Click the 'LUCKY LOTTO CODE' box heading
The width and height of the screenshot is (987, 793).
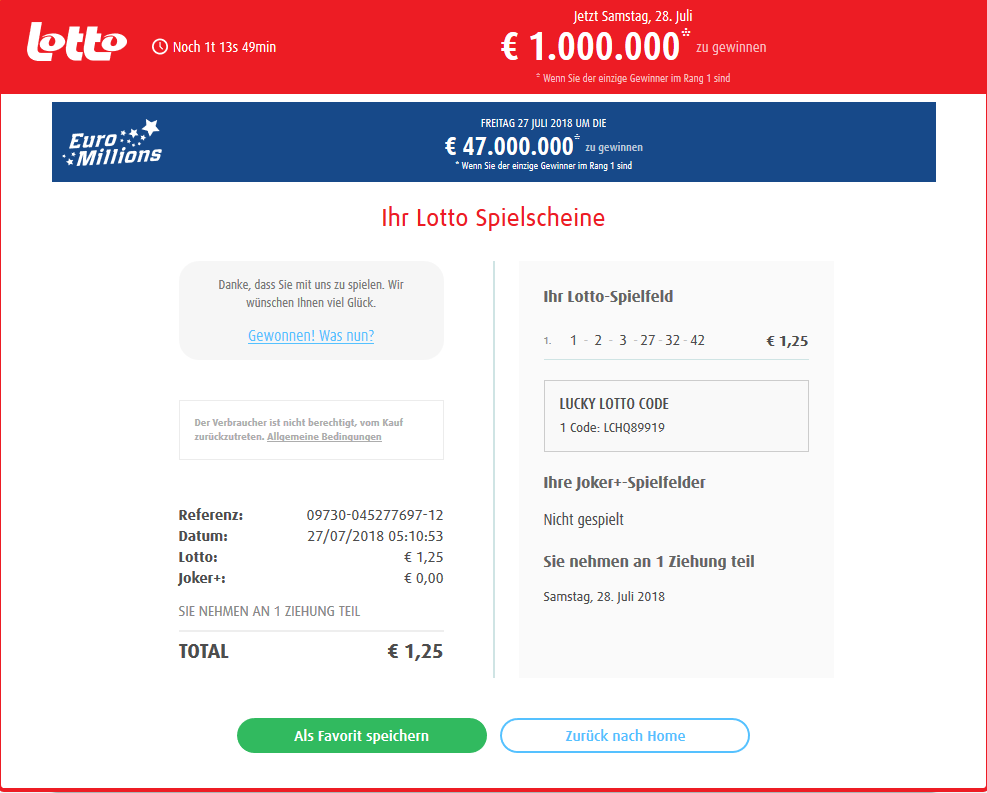pyautogui.click(x=614, y=403)
